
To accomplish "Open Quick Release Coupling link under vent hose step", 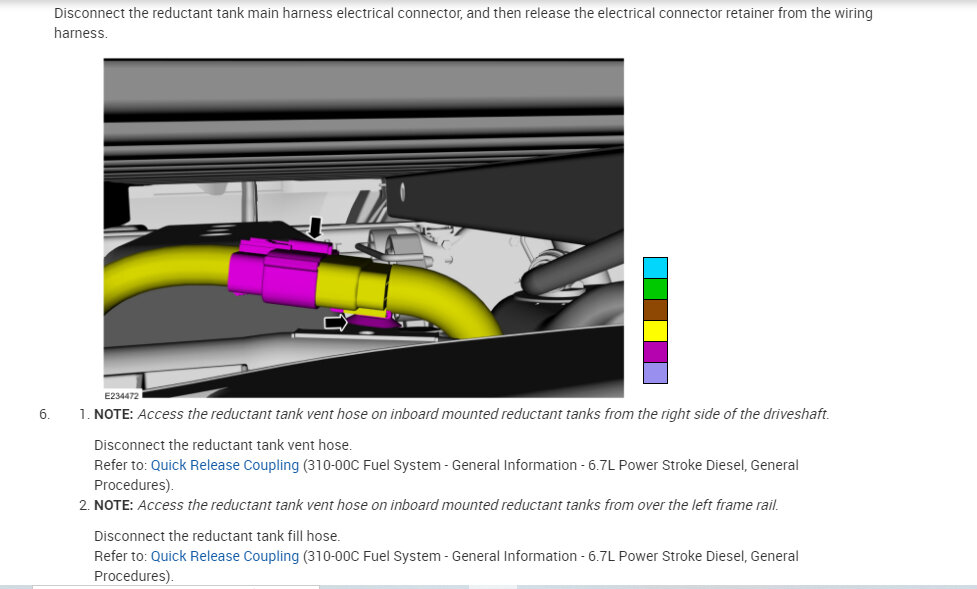I will coord(224,465).
